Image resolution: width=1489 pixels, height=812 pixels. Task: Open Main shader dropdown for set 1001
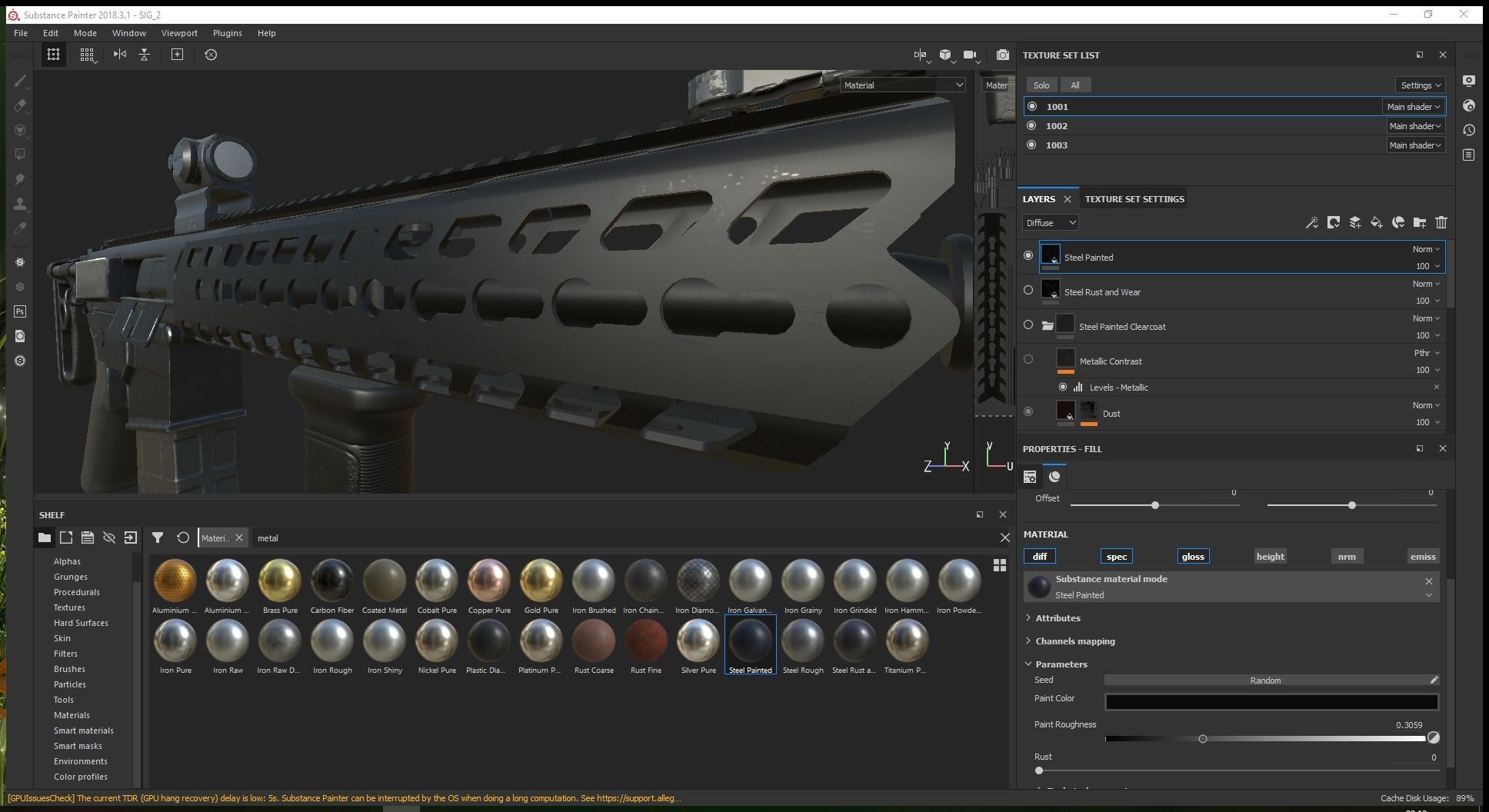[x=1414, y=107]
